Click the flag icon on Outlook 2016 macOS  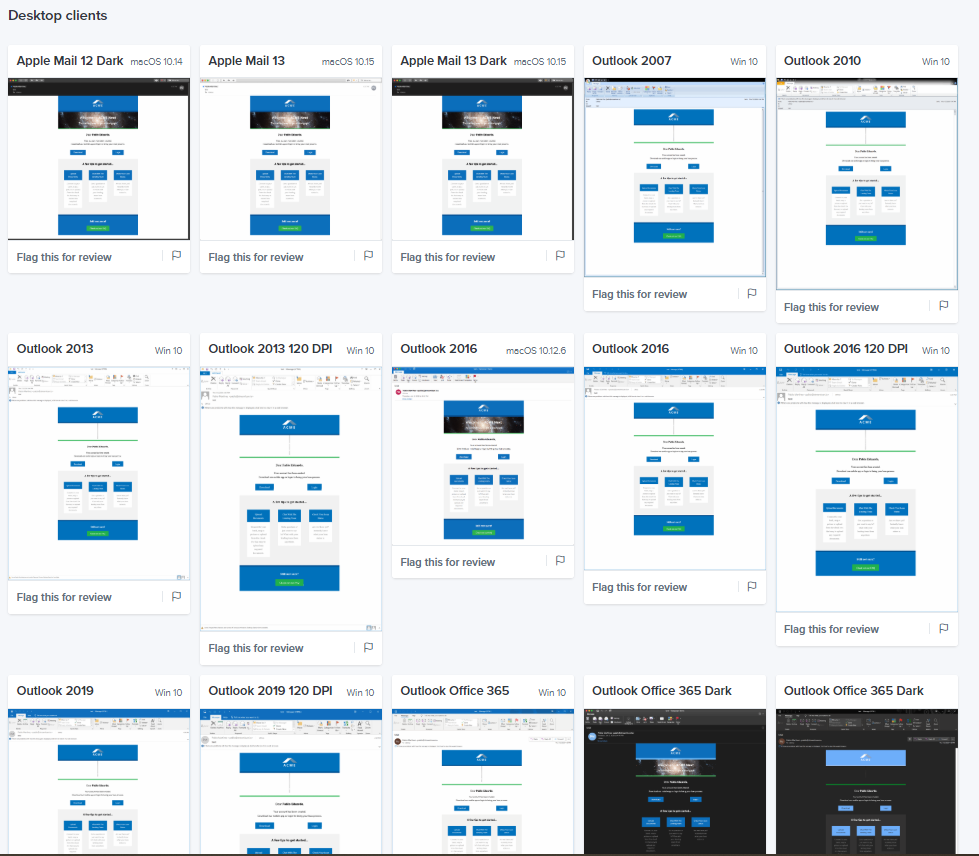pos(560,562)
